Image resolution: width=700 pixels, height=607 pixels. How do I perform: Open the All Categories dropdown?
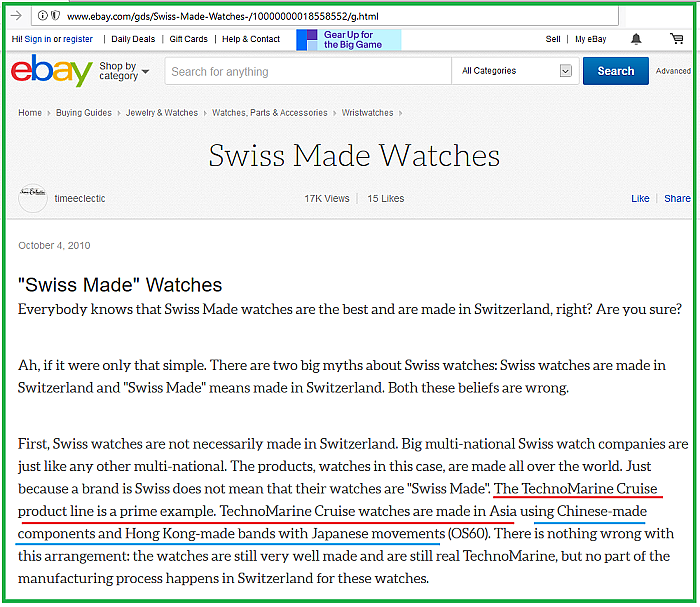click(516, 71)
